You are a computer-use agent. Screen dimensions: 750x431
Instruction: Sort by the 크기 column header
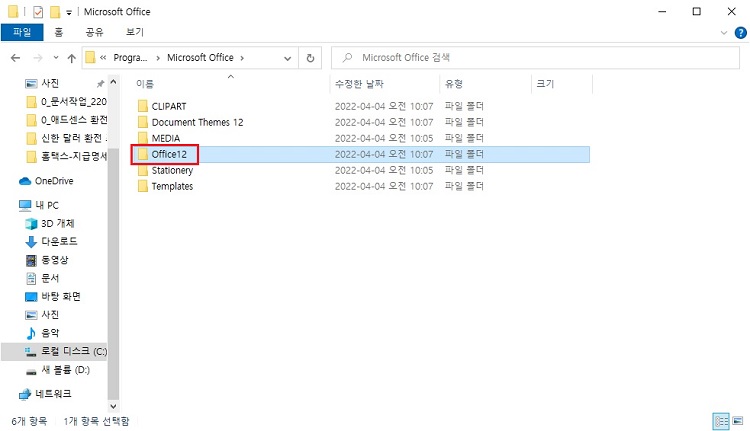click(x=545, y=84)
